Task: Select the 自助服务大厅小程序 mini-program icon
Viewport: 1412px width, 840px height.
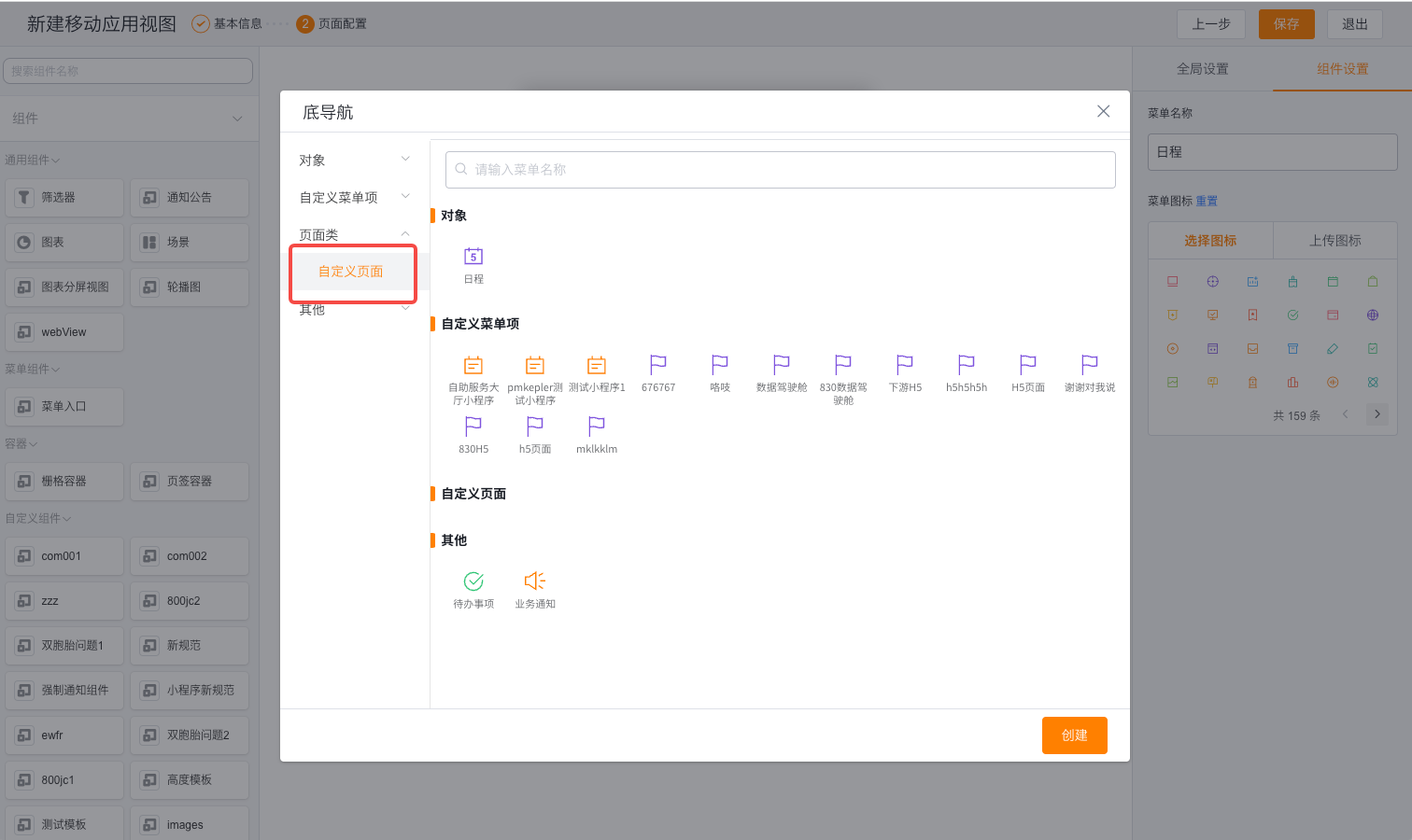Action: (x=473, y=366)
